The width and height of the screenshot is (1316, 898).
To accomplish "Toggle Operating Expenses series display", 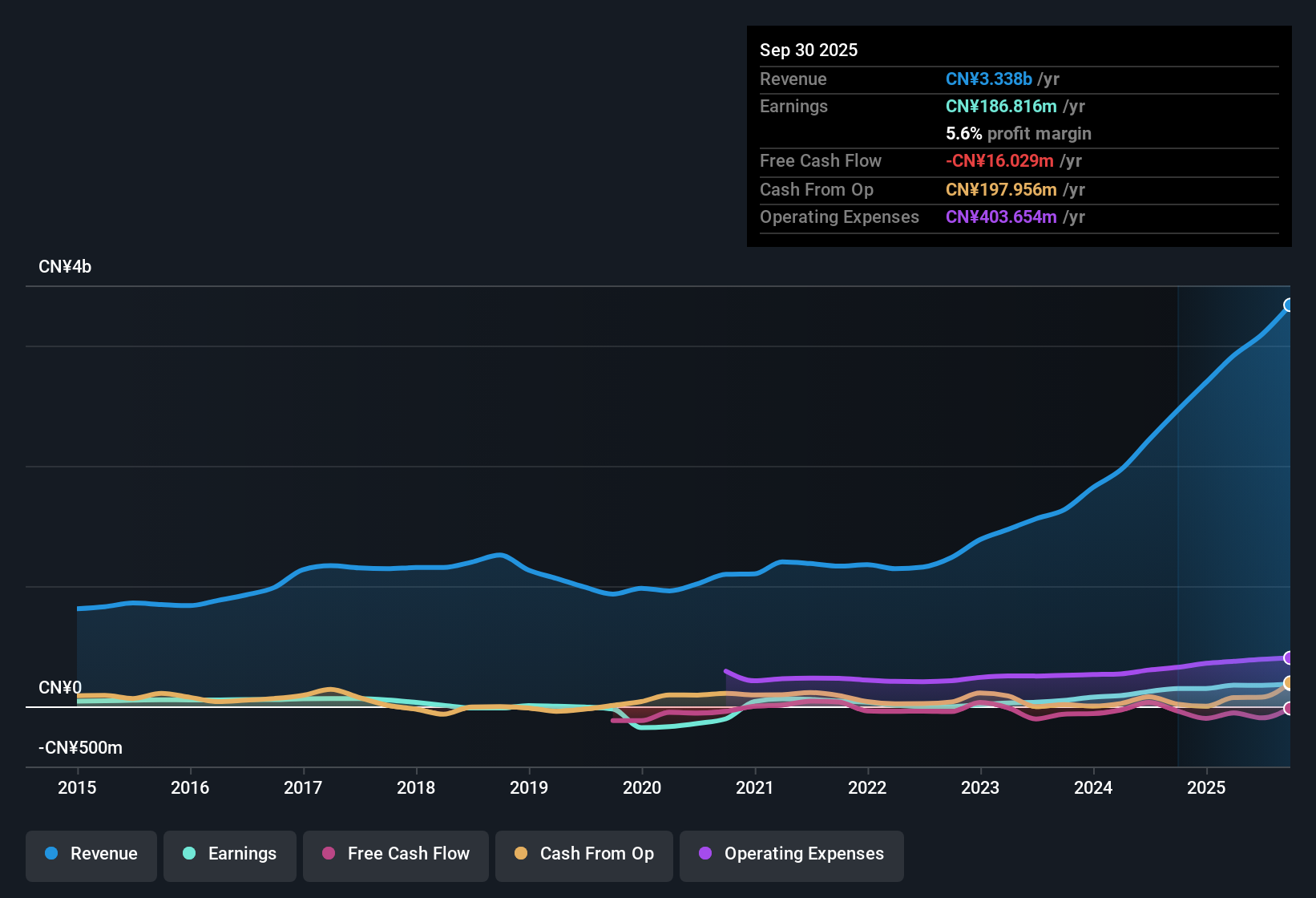I will (x=791, y=854).
